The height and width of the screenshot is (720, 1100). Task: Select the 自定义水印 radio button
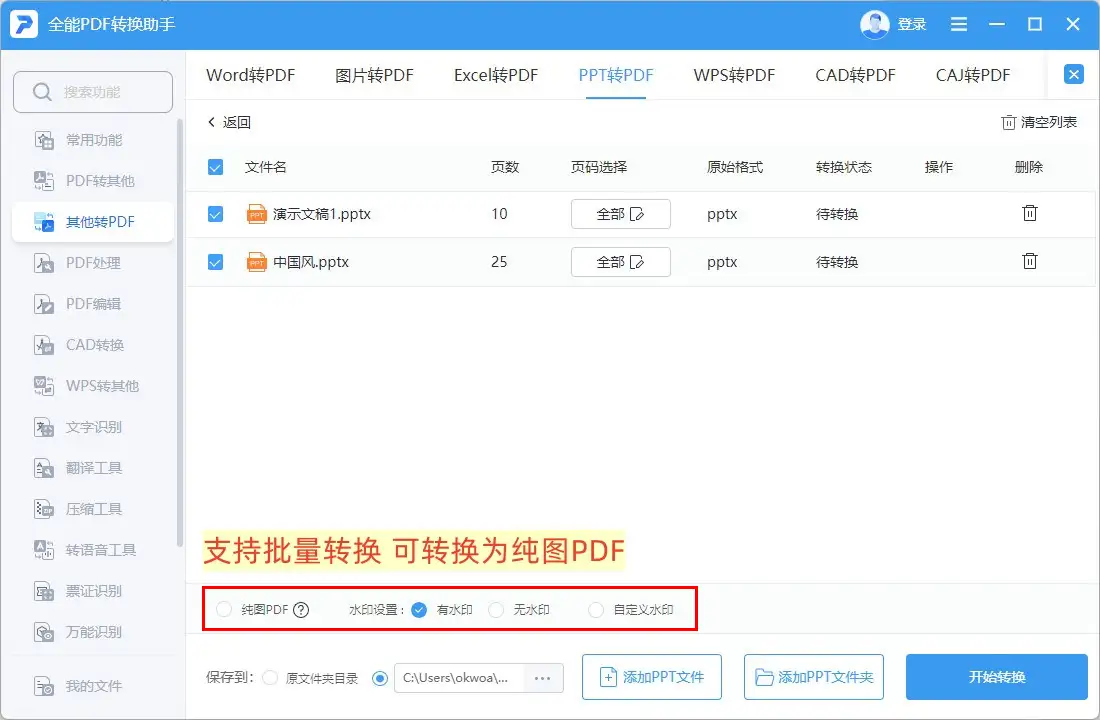(596, 609)
